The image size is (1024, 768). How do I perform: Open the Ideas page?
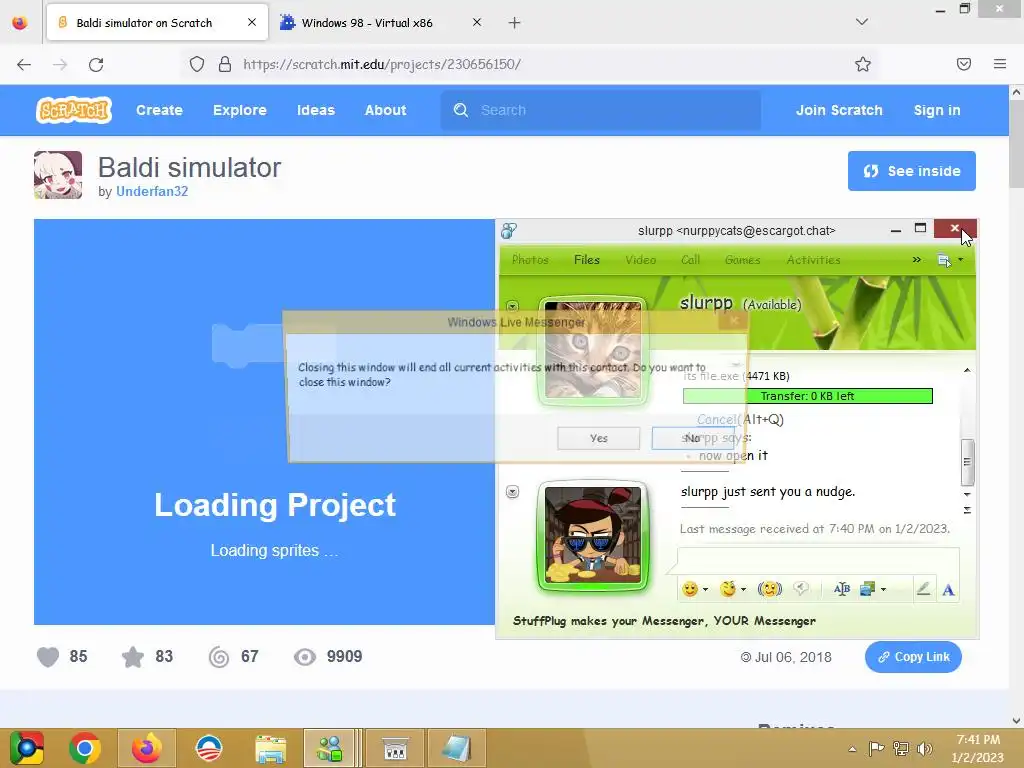(316, 110)
